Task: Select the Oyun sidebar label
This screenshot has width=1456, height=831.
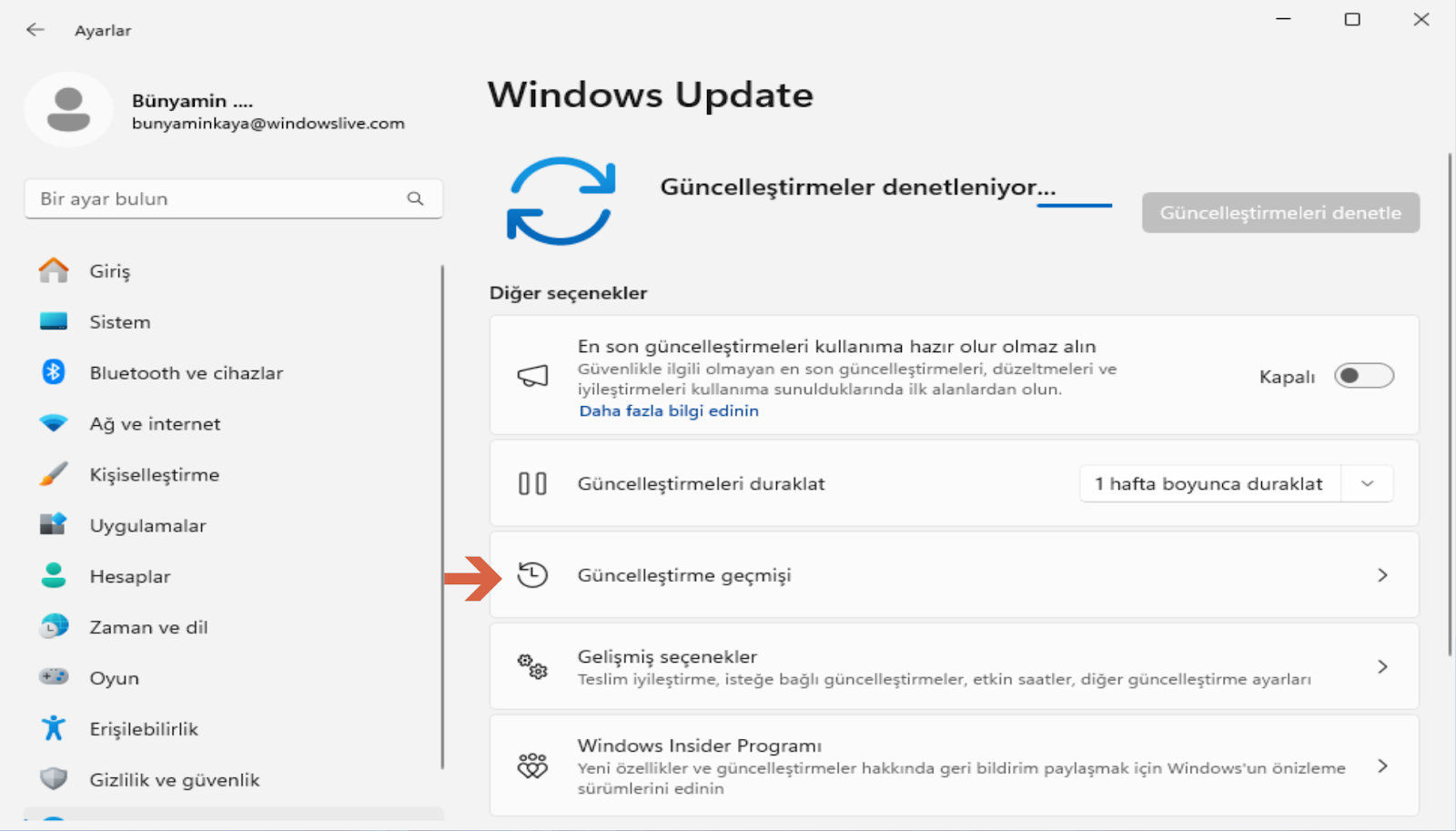Action: coord(115,678)
